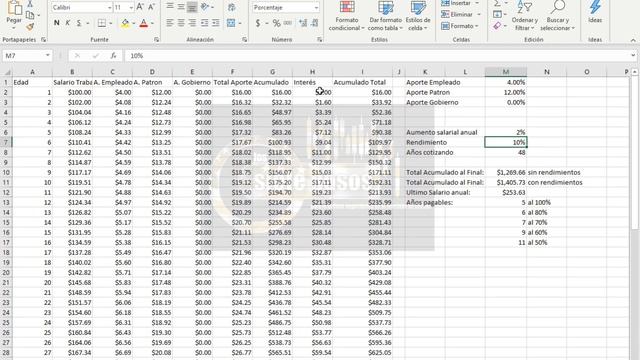Decrease font size with the smaller A icon
The height and width of the screenshot is (360, 640).
pyautogui.click(x=151, y=7)
